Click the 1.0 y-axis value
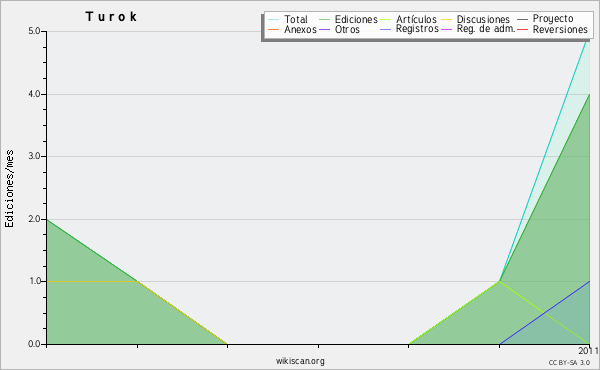 click(x=34, y=281)
